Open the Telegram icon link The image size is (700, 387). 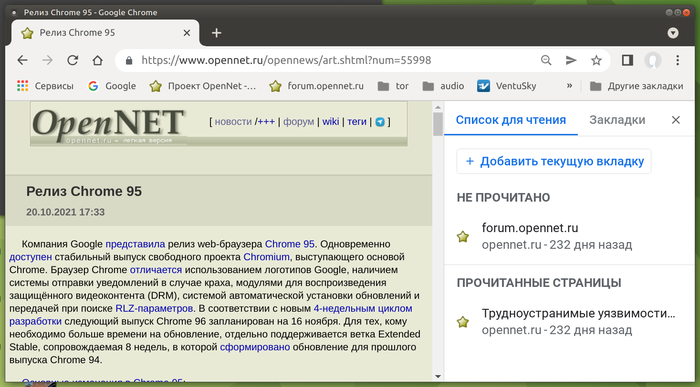380,122
